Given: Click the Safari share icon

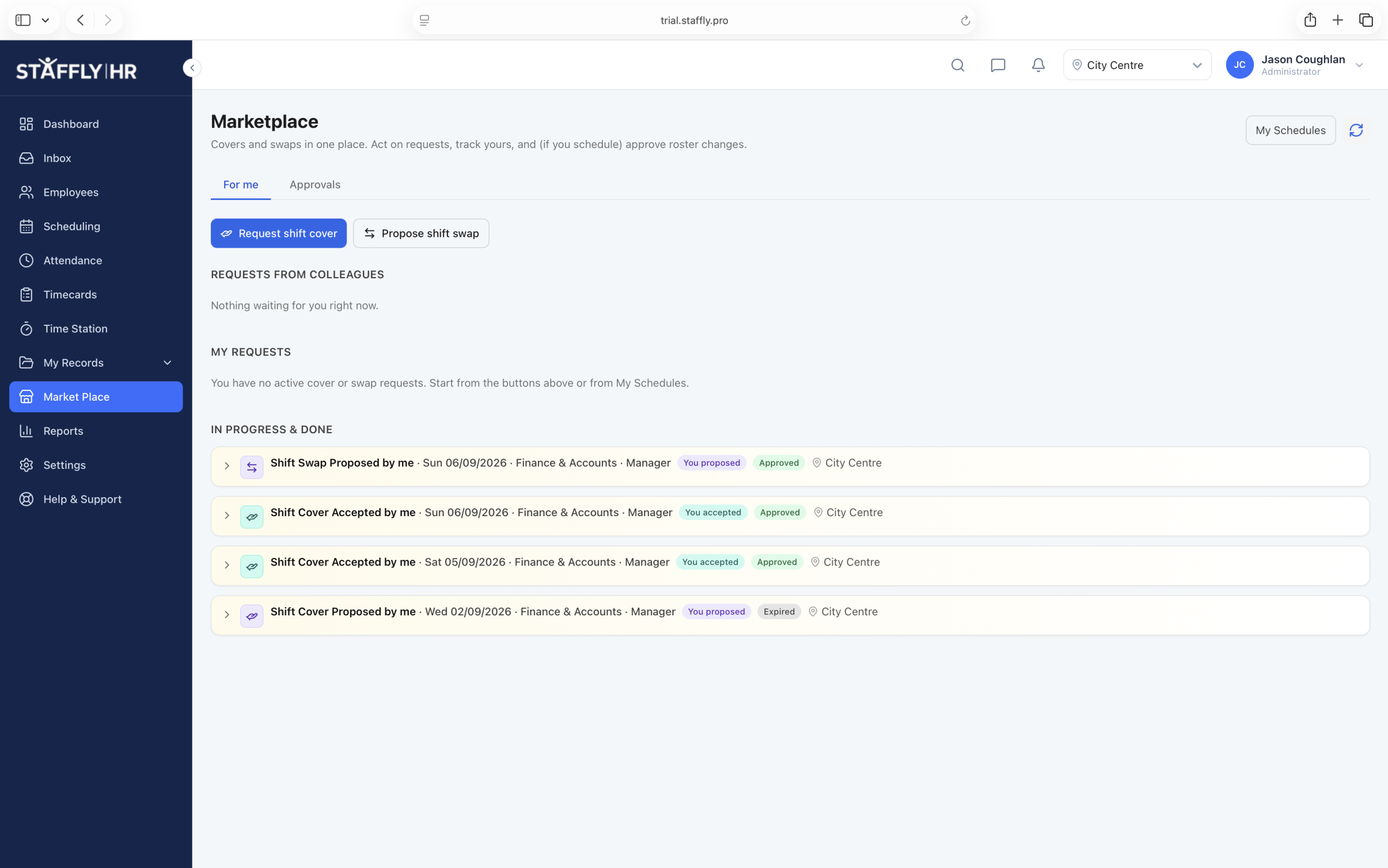Looking at the screenshot, I should click(x=1310, y=20).
